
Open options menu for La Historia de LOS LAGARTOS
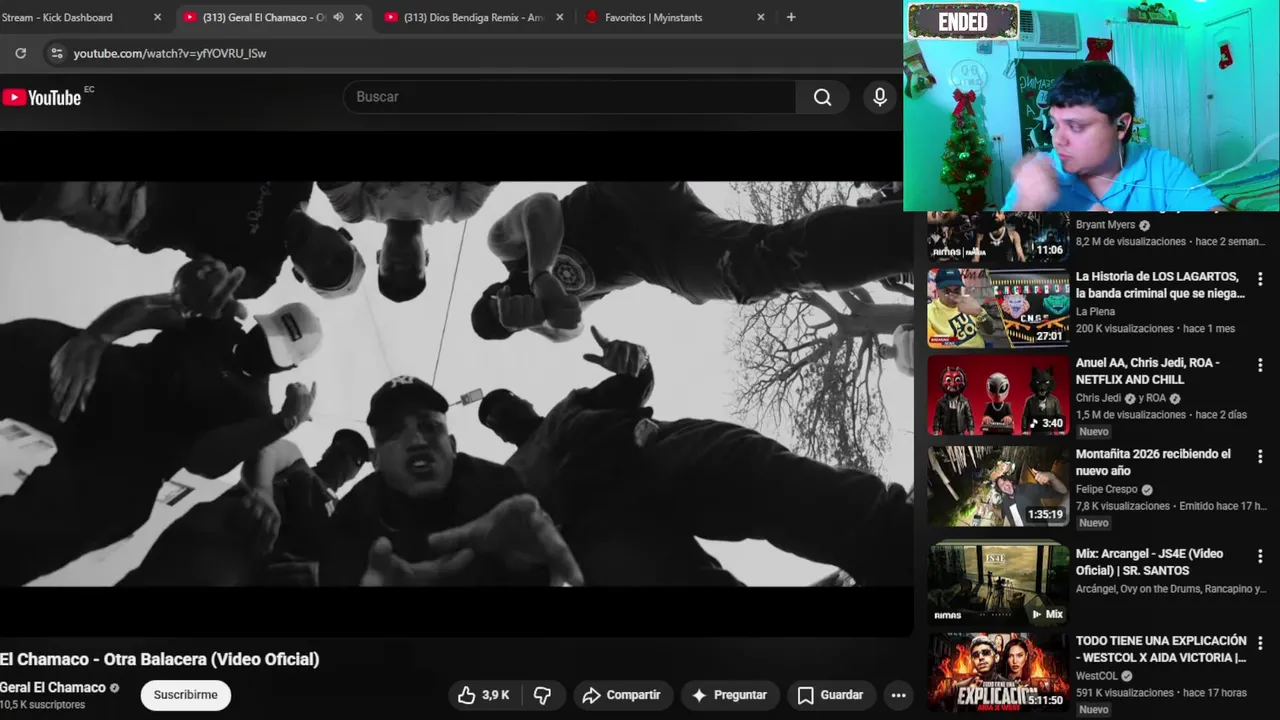1260,279
